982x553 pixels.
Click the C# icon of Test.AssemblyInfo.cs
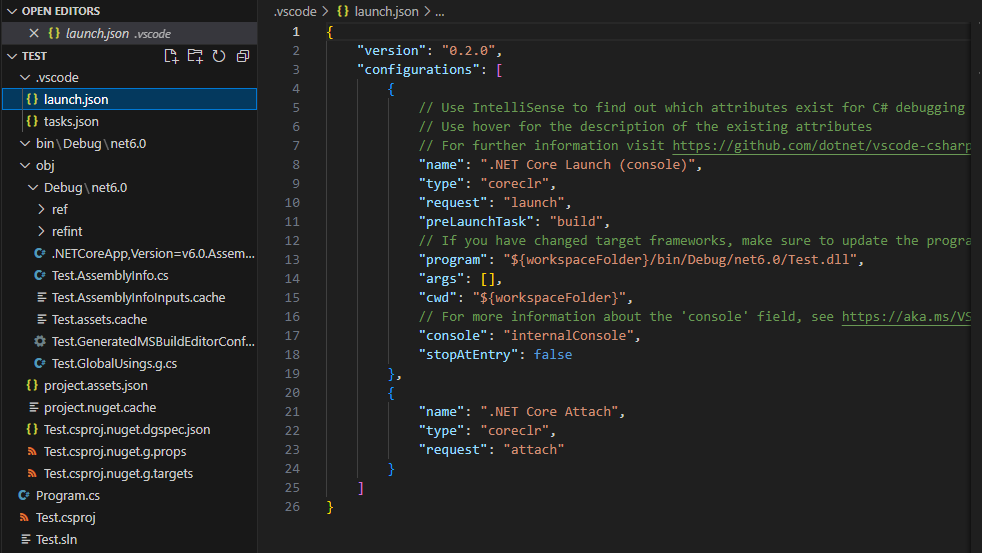(x=39, y=275)
